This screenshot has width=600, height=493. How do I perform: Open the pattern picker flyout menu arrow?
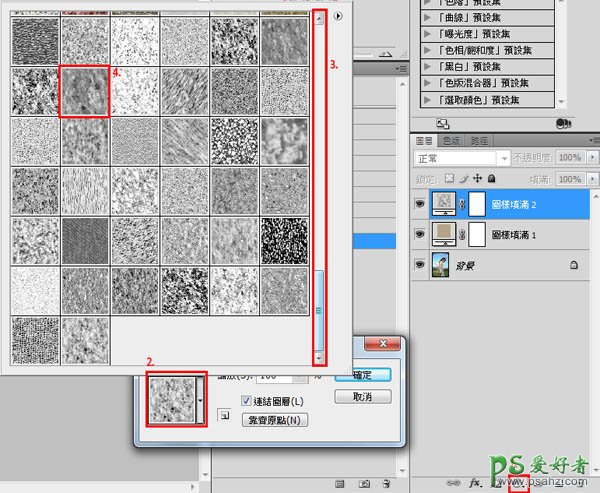click(x=338, y=16)
